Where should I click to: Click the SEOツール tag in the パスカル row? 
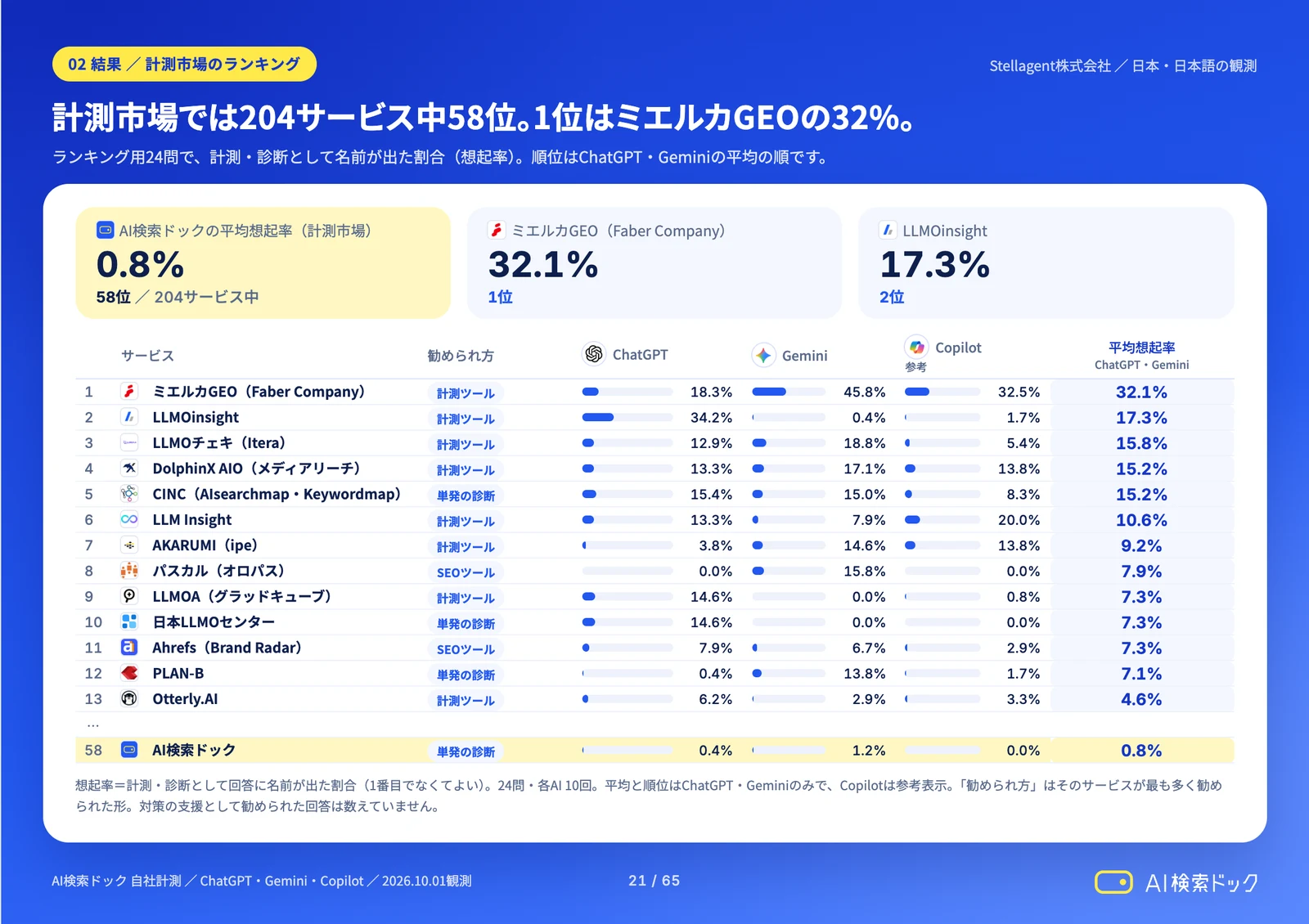(466, 572)
